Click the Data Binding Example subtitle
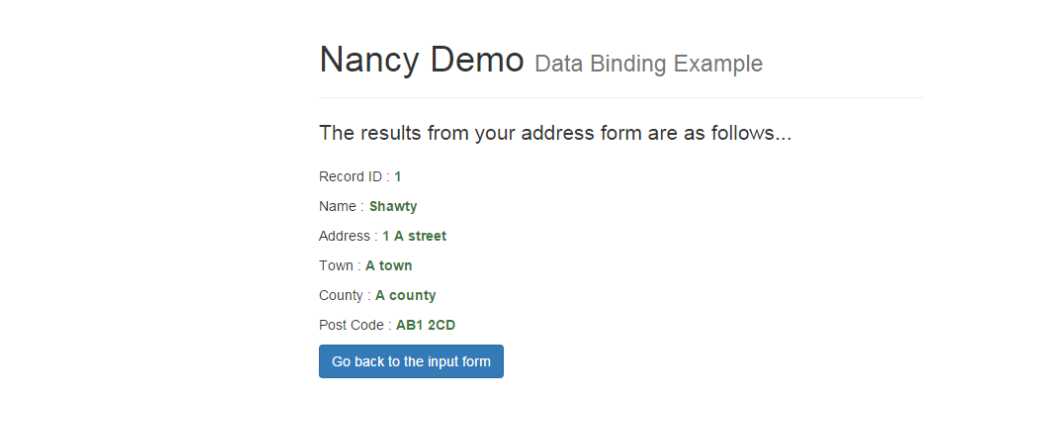This screenshot has height=421, width=1061. pyautogui.click(x=649, y=64)
